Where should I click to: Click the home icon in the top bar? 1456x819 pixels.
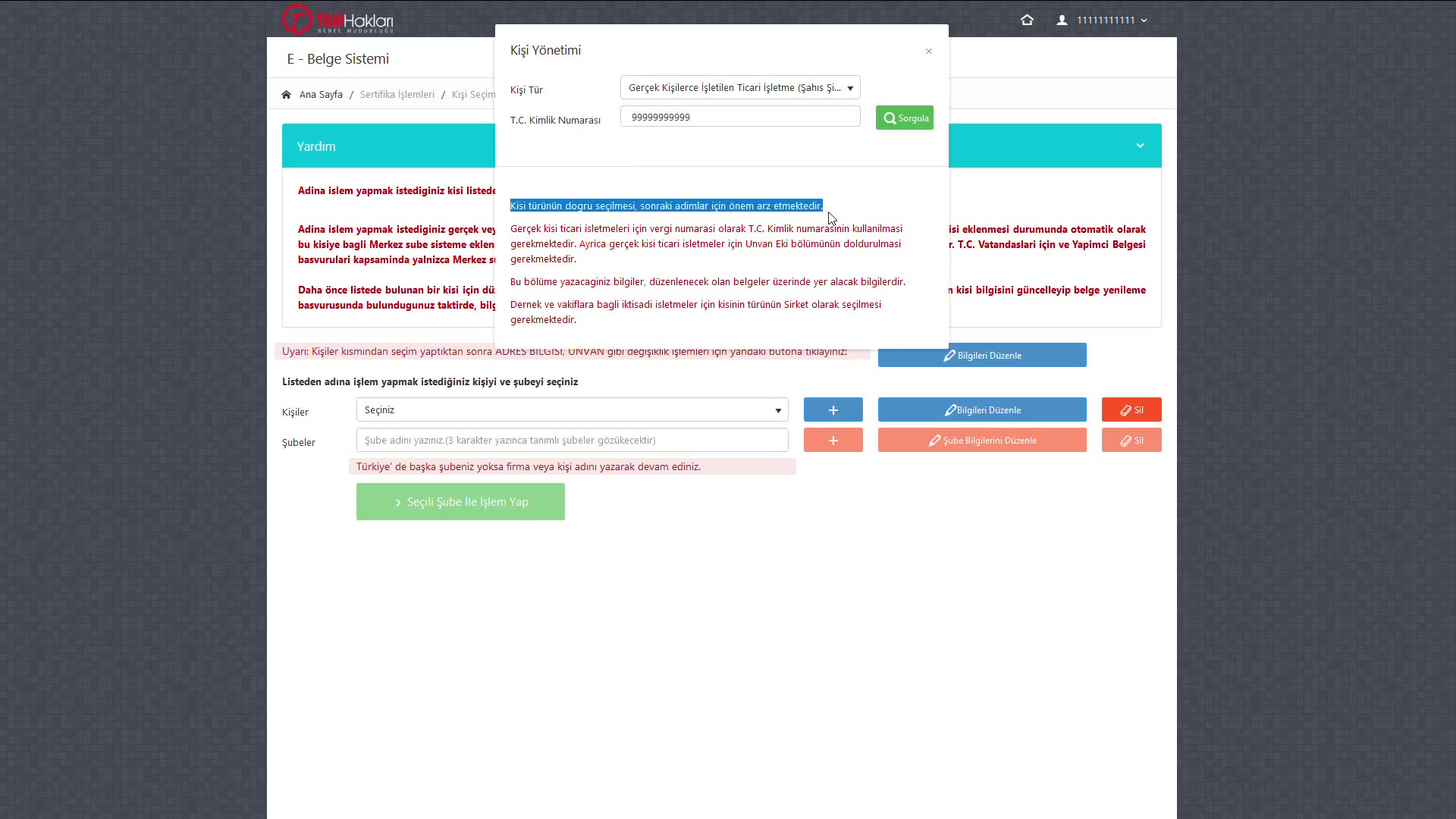(x=1027, y=20)
